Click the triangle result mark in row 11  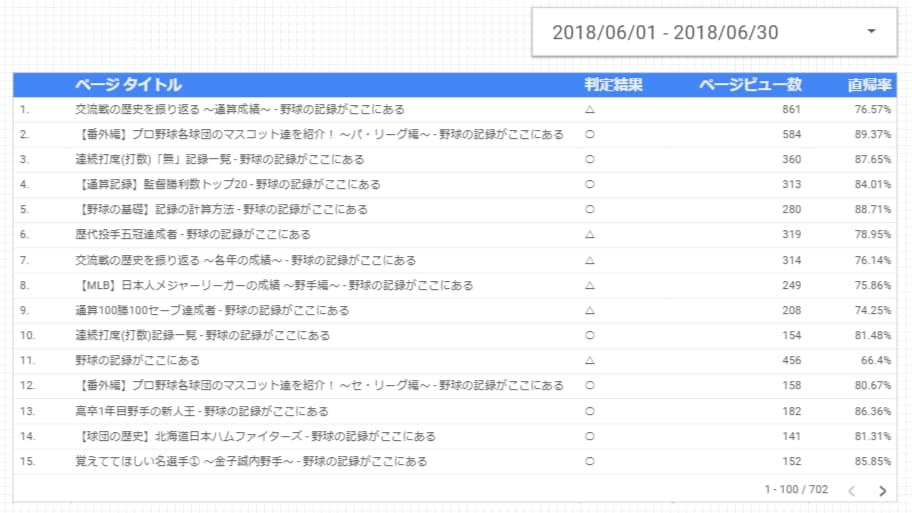tap(590, 360)
